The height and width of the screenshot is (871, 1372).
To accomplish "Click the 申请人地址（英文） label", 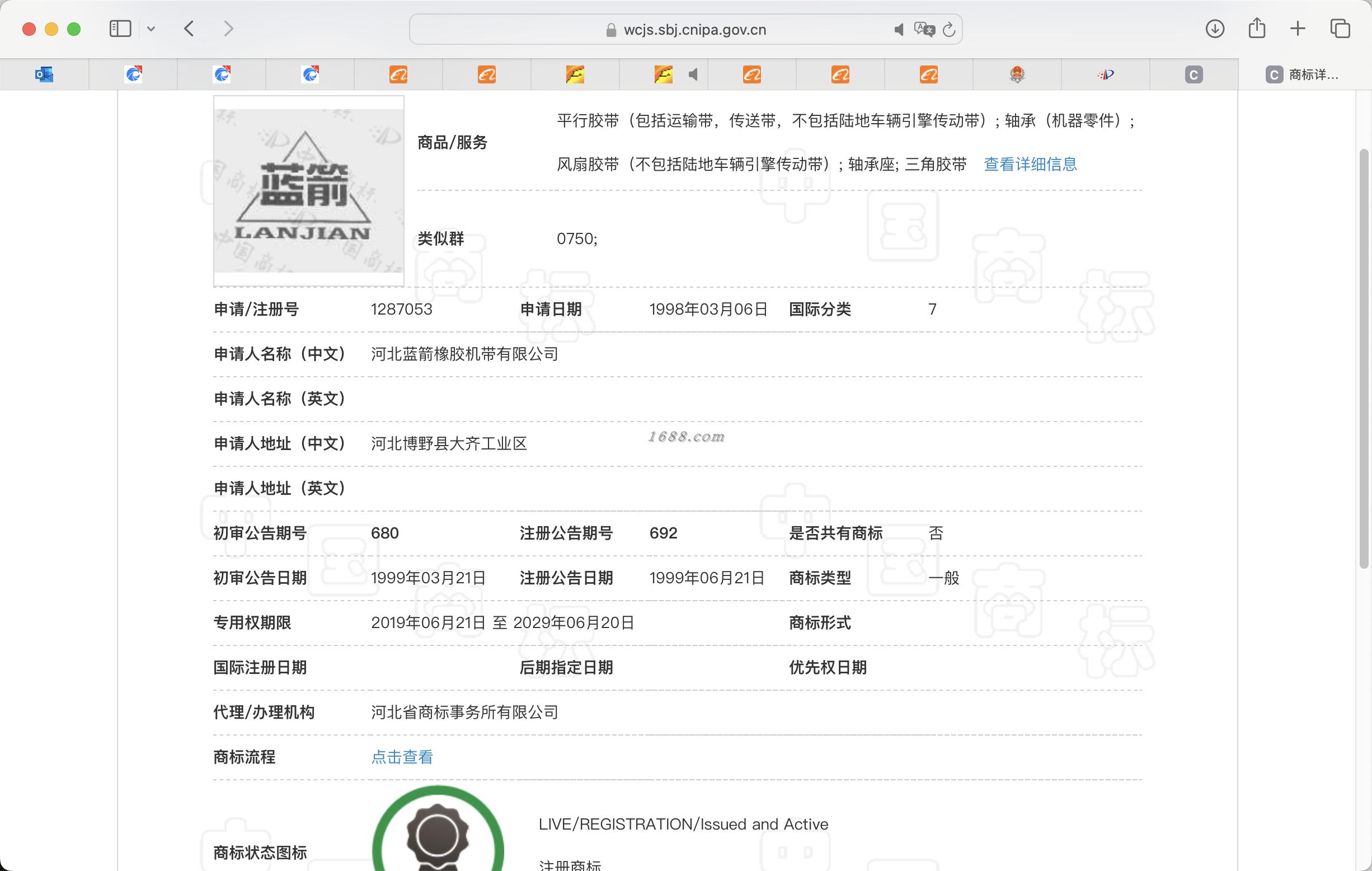I will click(x=280, y=488).
